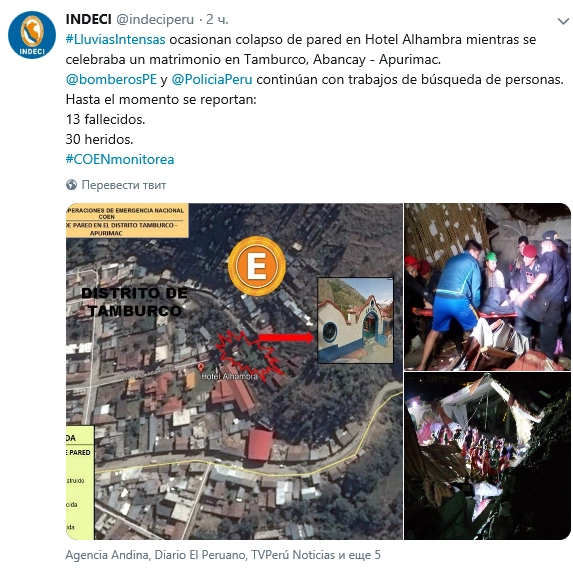This screenshot has width=573, height=574.
Task: Click the globe icon beside translate
Action: (x=71, y=185)
